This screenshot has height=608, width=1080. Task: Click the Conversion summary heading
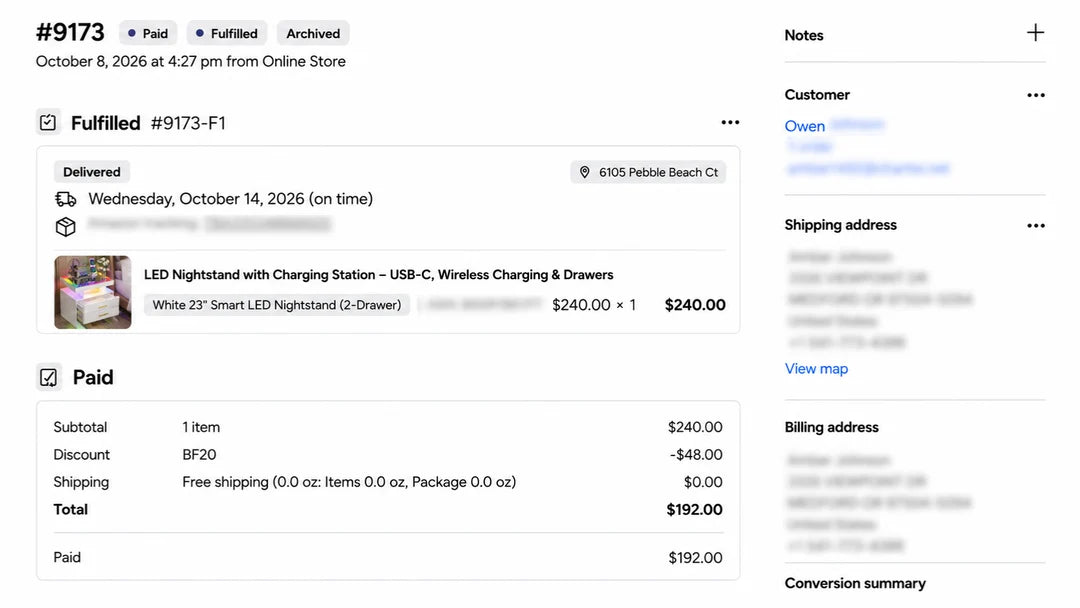855,583
